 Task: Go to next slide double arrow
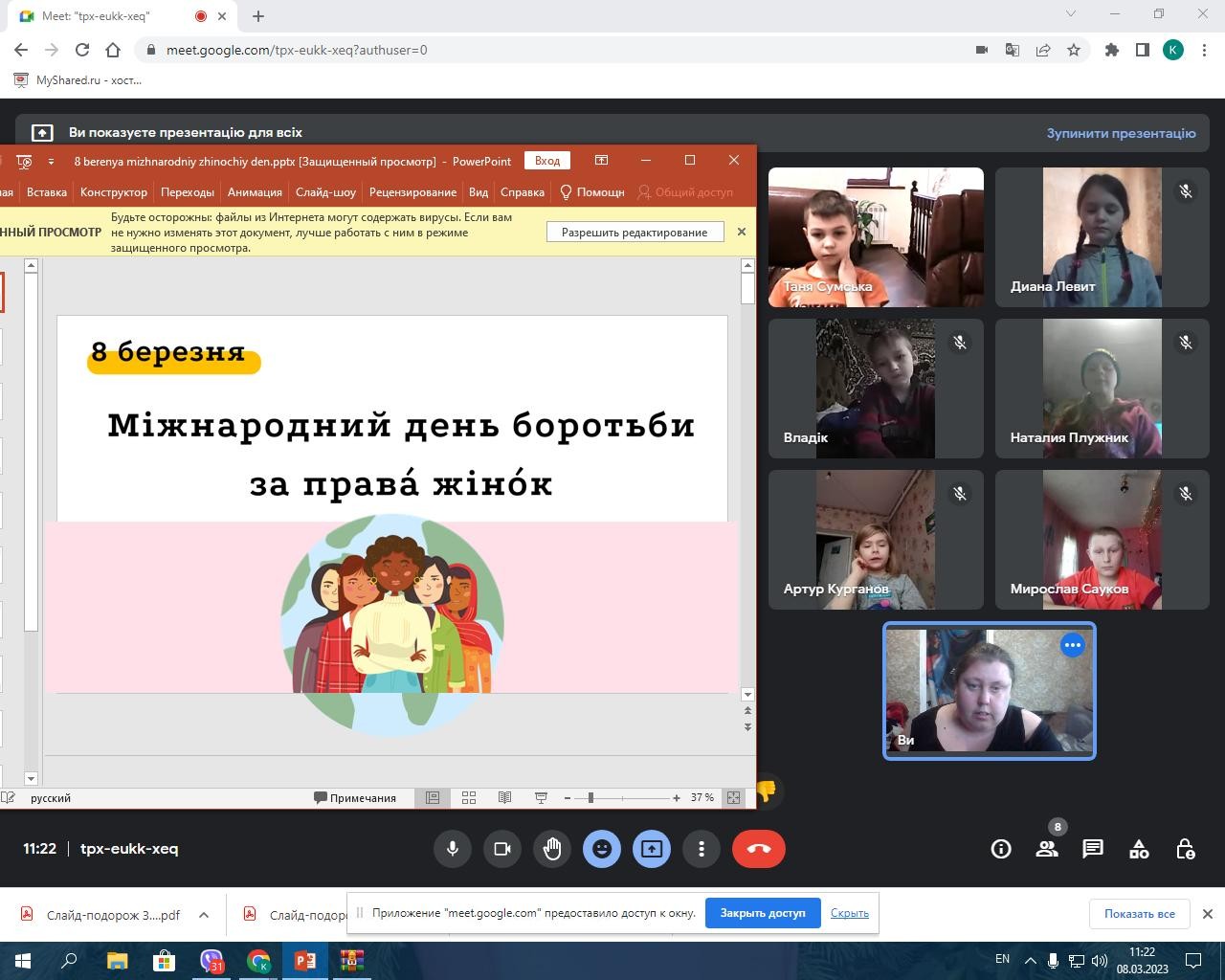pos(747,727)
